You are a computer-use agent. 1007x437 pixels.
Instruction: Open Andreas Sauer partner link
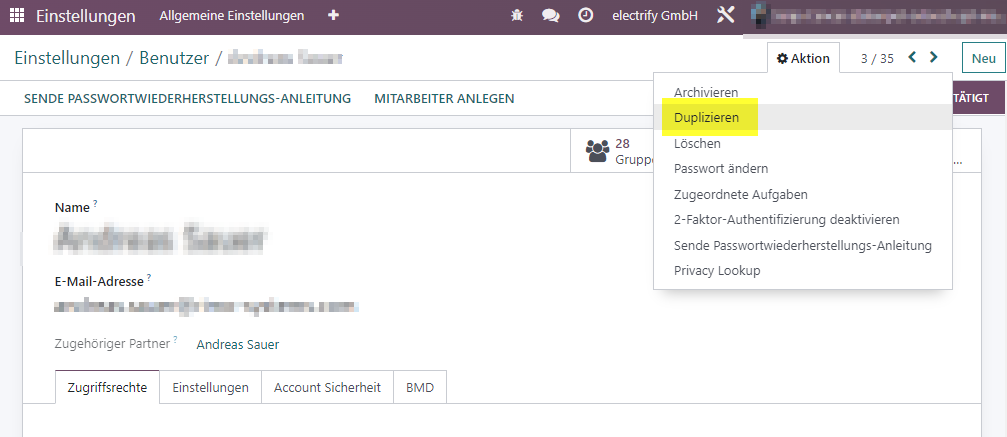pos(238,344)
